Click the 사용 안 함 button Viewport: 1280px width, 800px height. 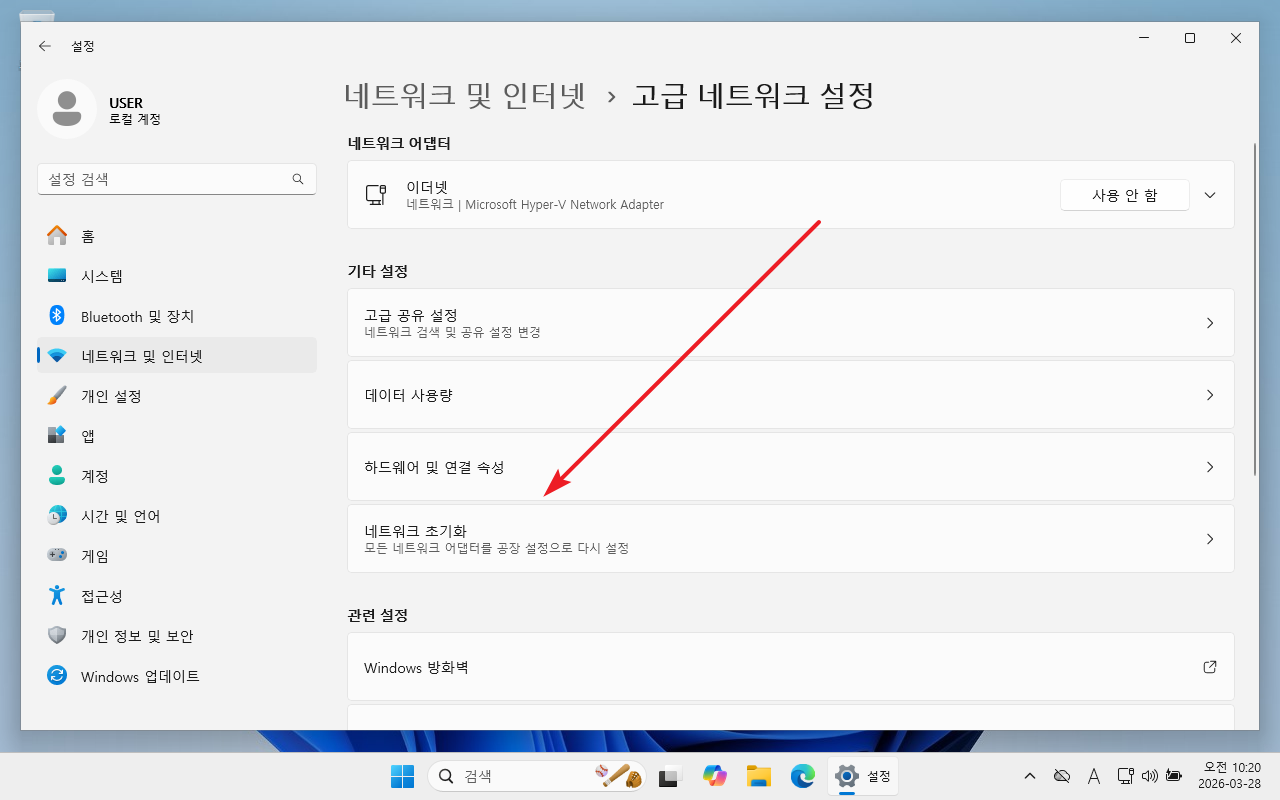pos(1124,195)
